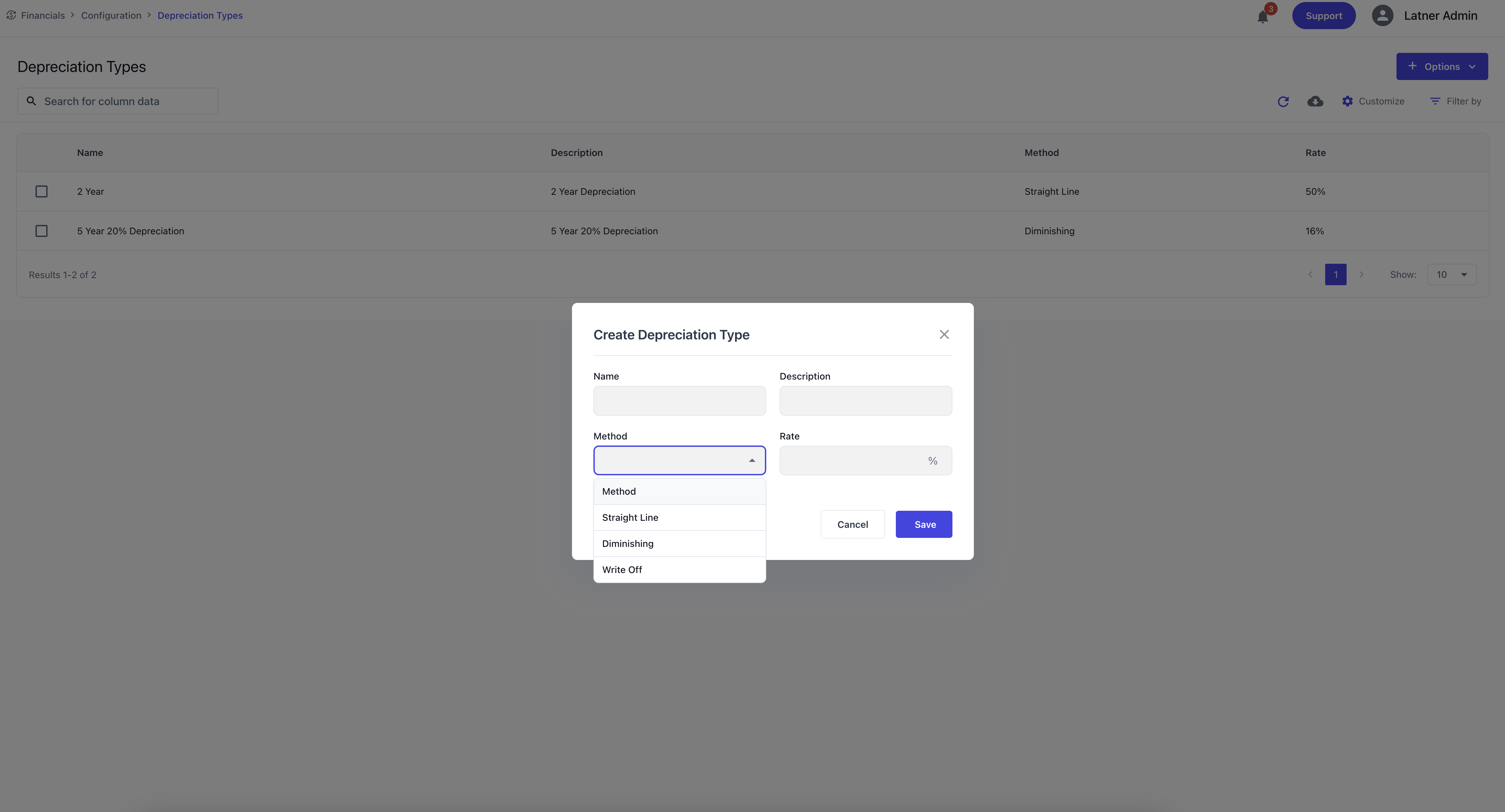The height and width of the screenshot is (812, 1505).
Task: Click the next page arrow
Action: tap(1361, 275)
